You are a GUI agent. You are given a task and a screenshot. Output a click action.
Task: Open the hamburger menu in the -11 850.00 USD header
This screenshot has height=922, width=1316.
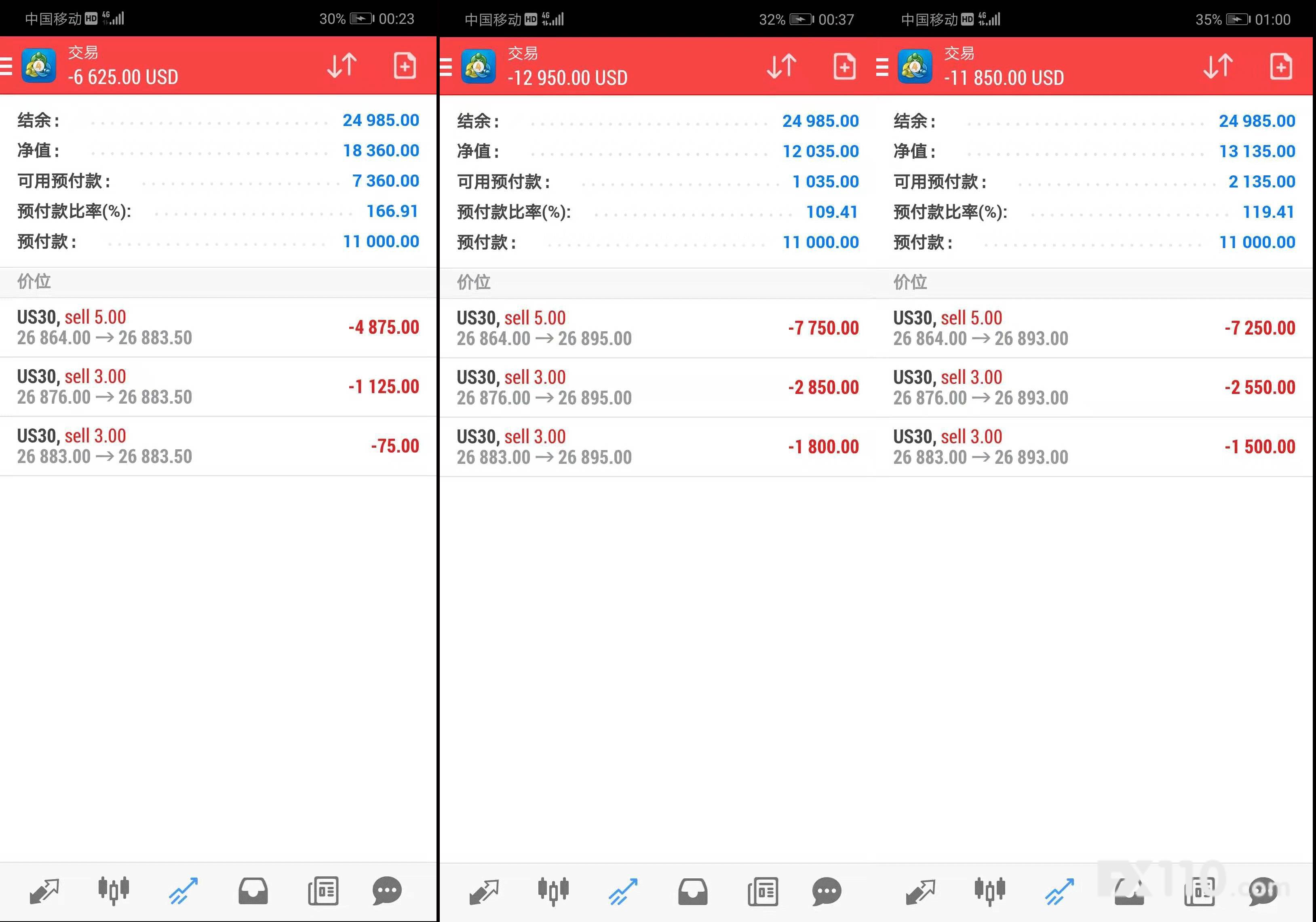click(x=882, y=67)
